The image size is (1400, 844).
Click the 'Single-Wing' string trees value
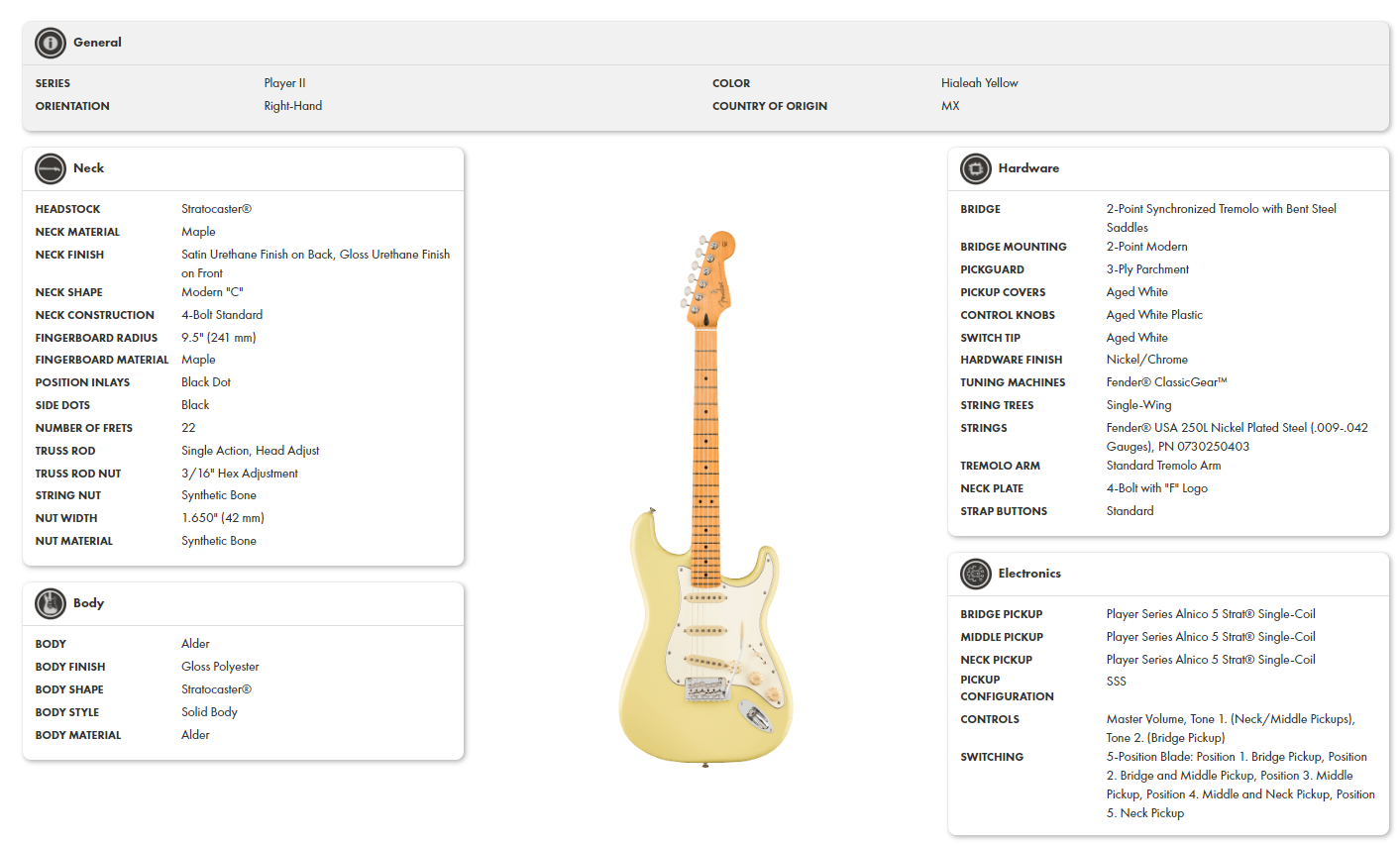(x=1138, y=405)
